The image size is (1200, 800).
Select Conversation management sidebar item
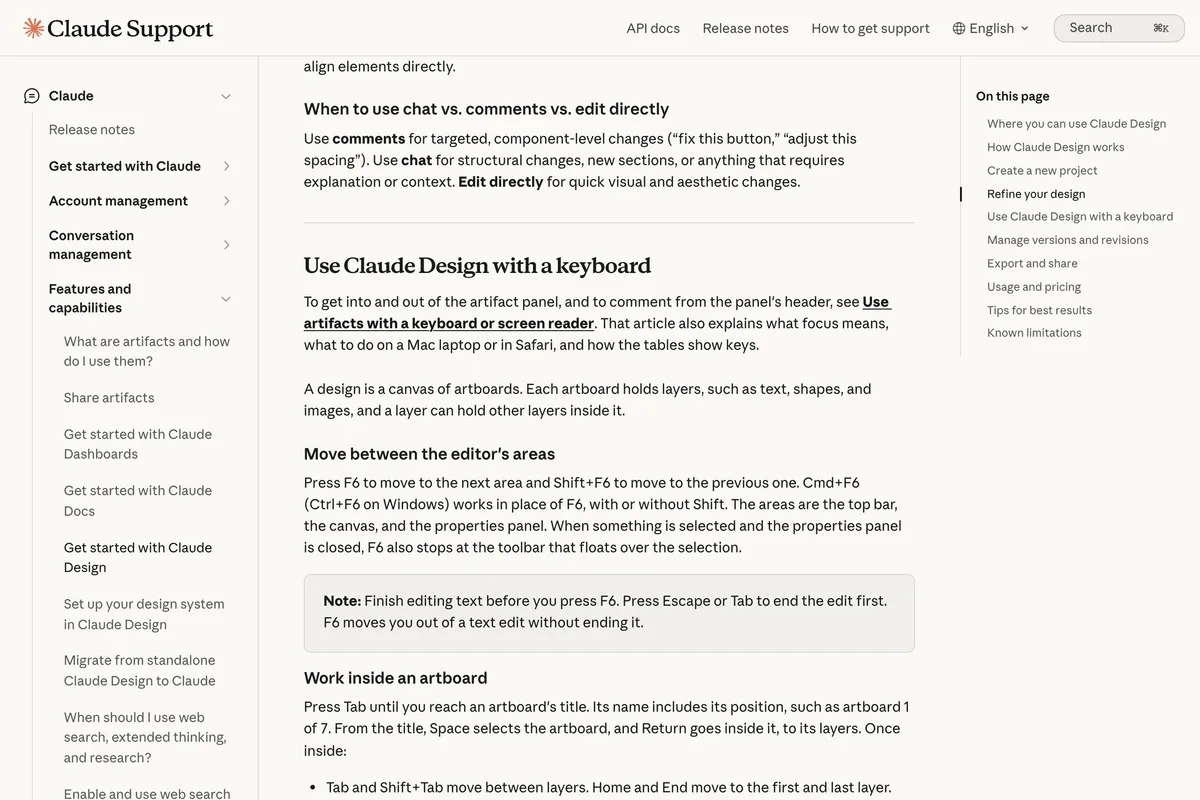pyautogui.click(x=91, y=245)
